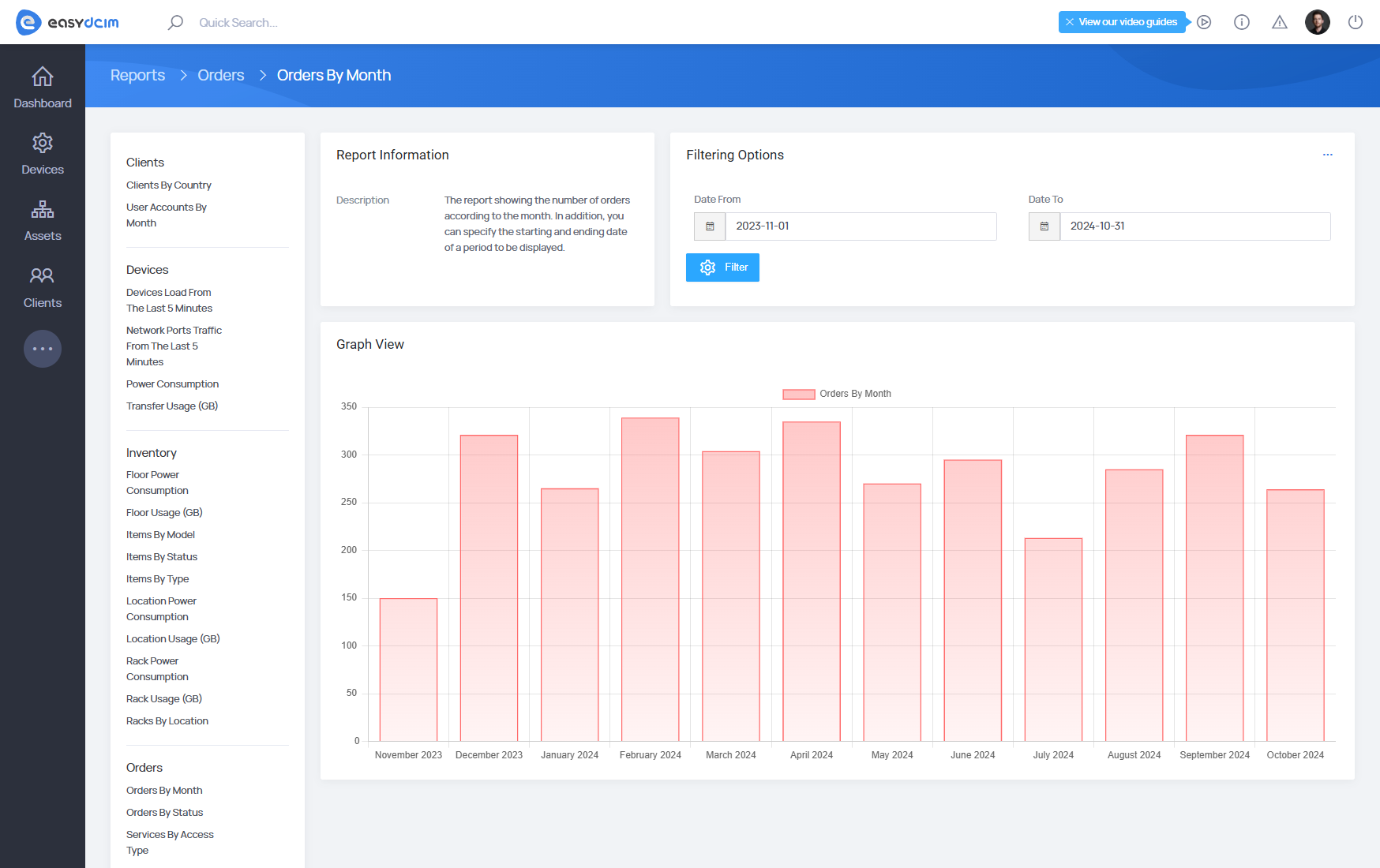Screen dimensions: 1380x868
Task: Open the warning alerts triangle icon
Action: pos(1279,22)
